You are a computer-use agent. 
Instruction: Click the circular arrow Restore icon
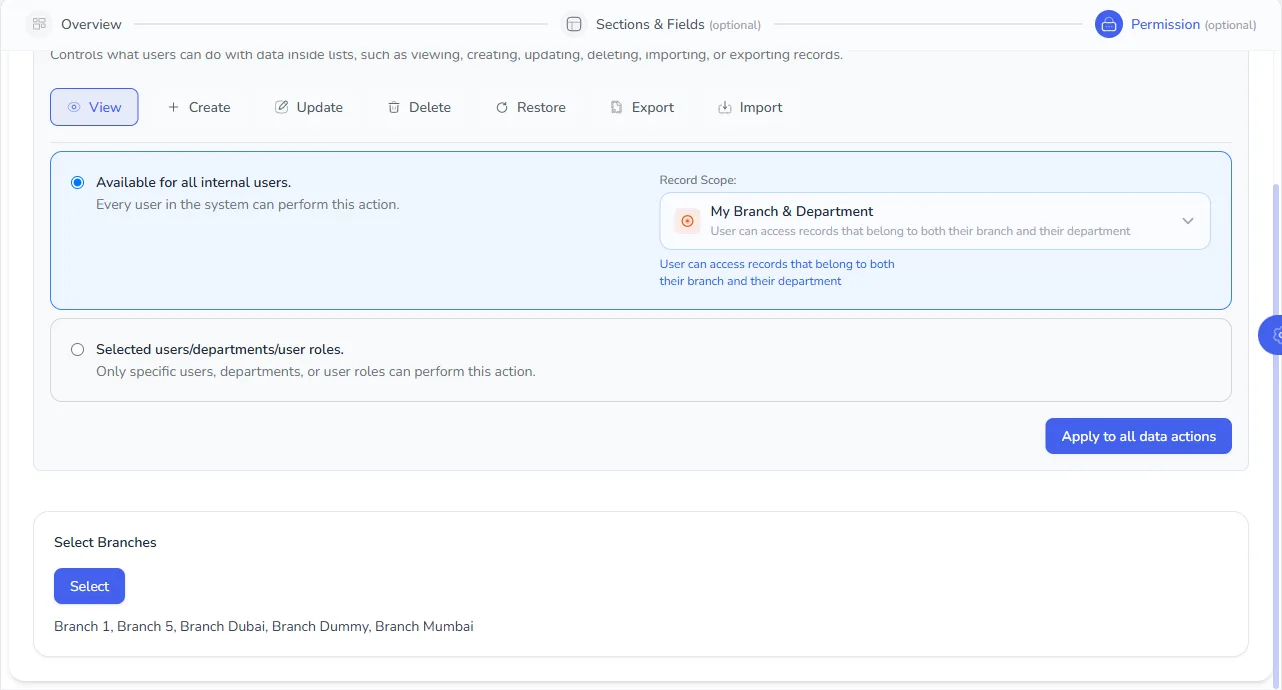(x=502, y=107)
